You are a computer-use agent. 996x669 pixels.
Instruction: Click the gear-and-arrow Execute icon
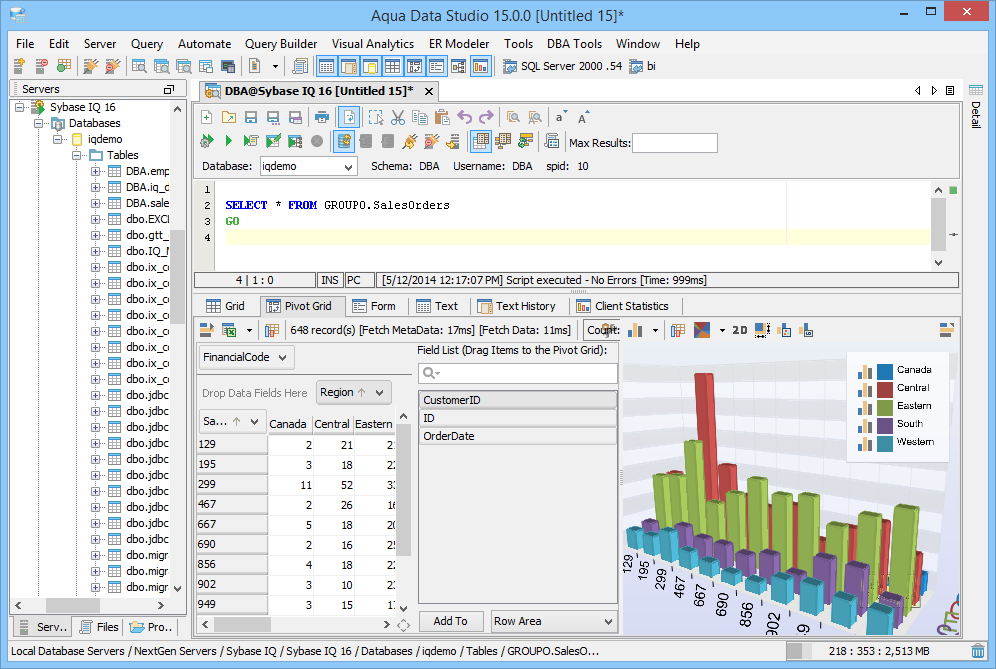(206, 141)
